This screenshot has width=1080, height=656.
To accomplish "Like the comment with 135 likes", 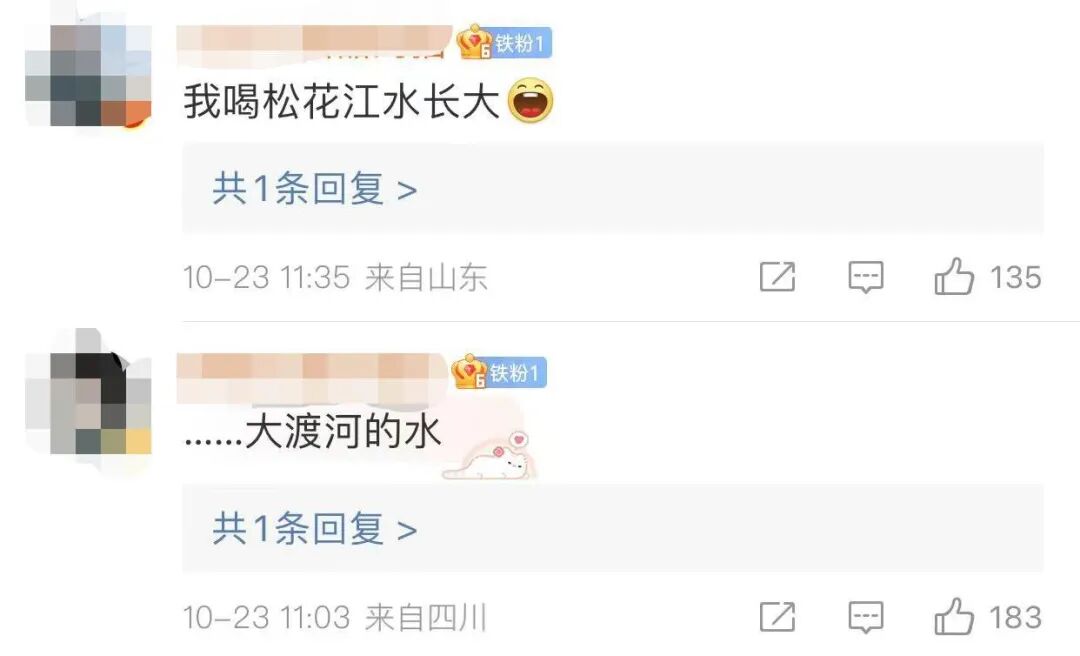I will tap(954, 276).
